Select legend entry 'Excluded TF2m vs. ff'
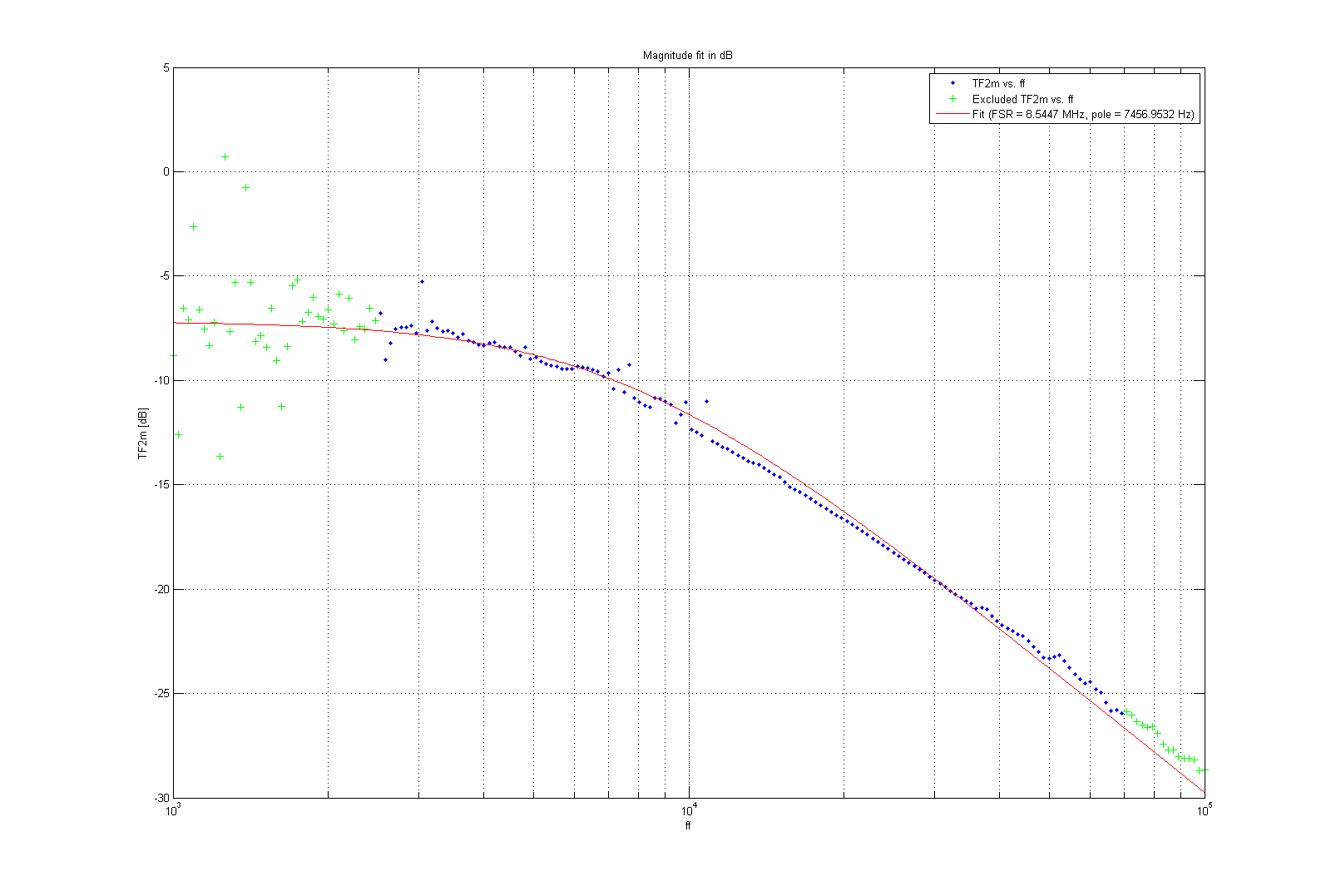The width and height of the screenshot is (1331, 896). coord(1022,99)
